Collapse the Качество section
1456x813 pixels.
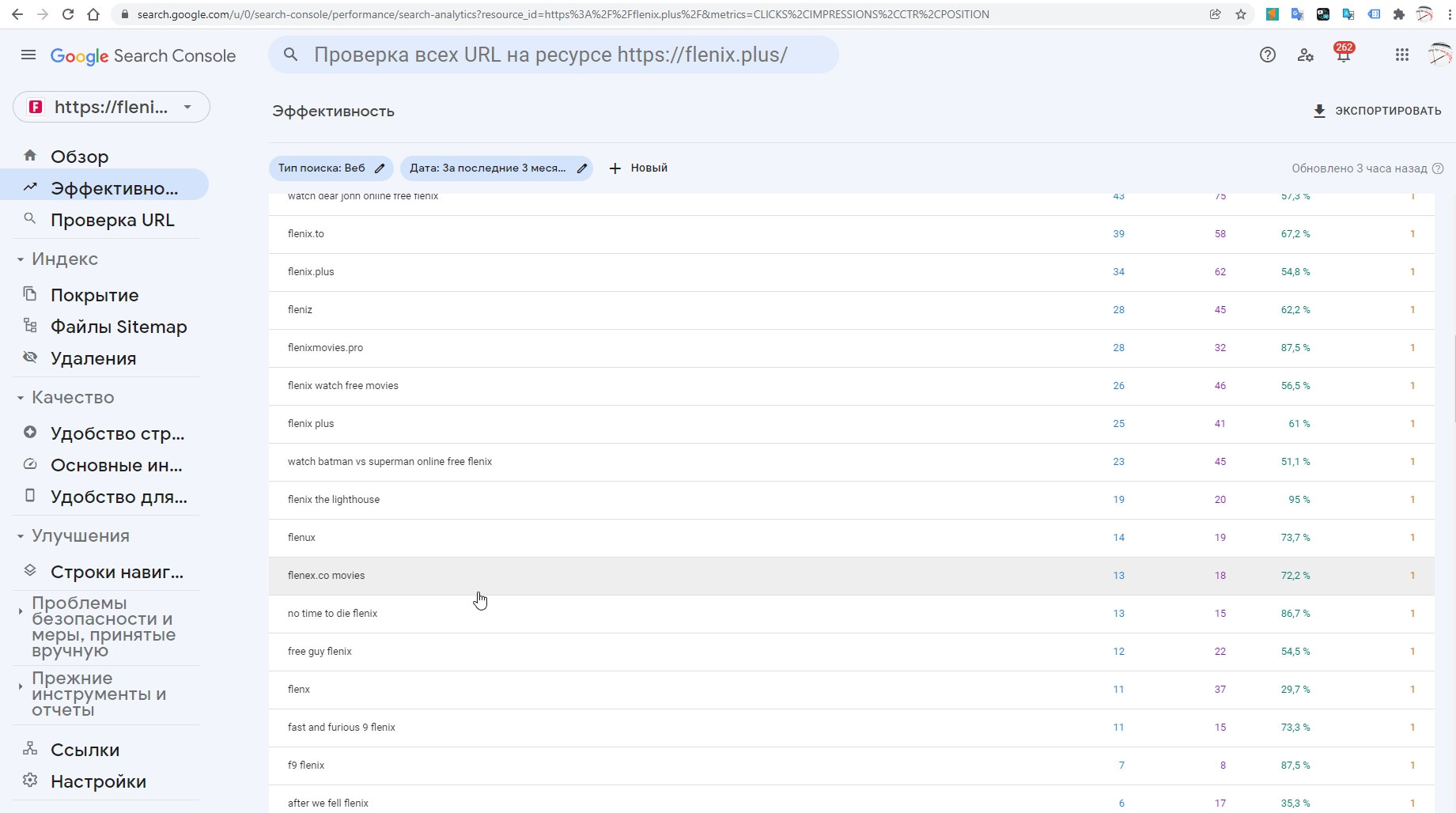[21, 398]
